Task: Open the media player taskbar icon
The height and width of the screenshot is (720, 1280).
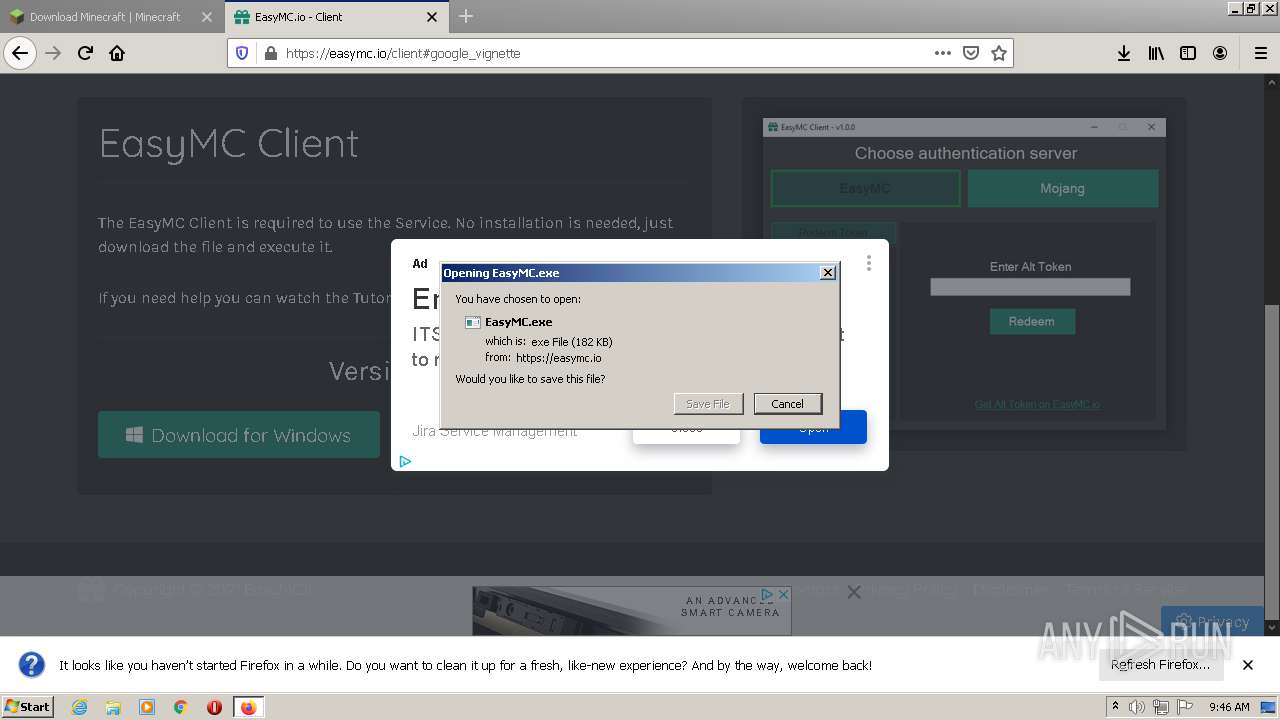Action: [x=147, y=707]
